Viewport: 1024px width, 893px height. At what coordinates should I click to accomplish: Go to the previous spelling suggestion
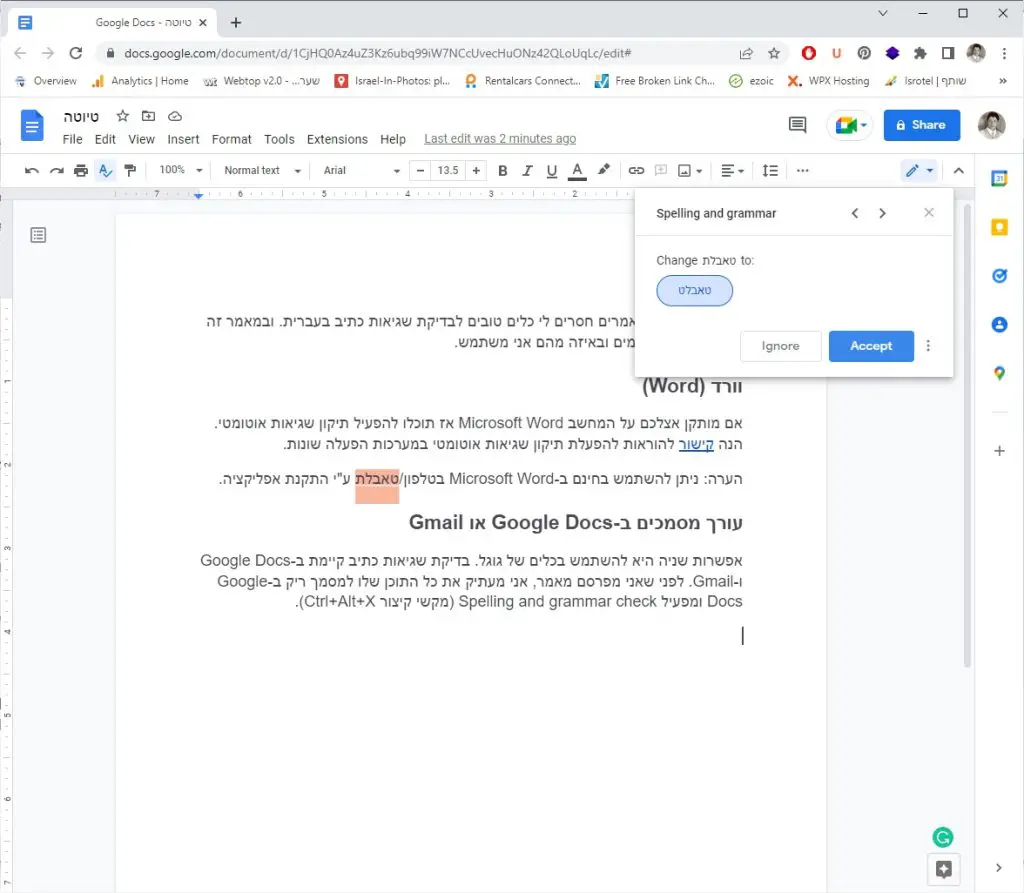coord(854,213)
